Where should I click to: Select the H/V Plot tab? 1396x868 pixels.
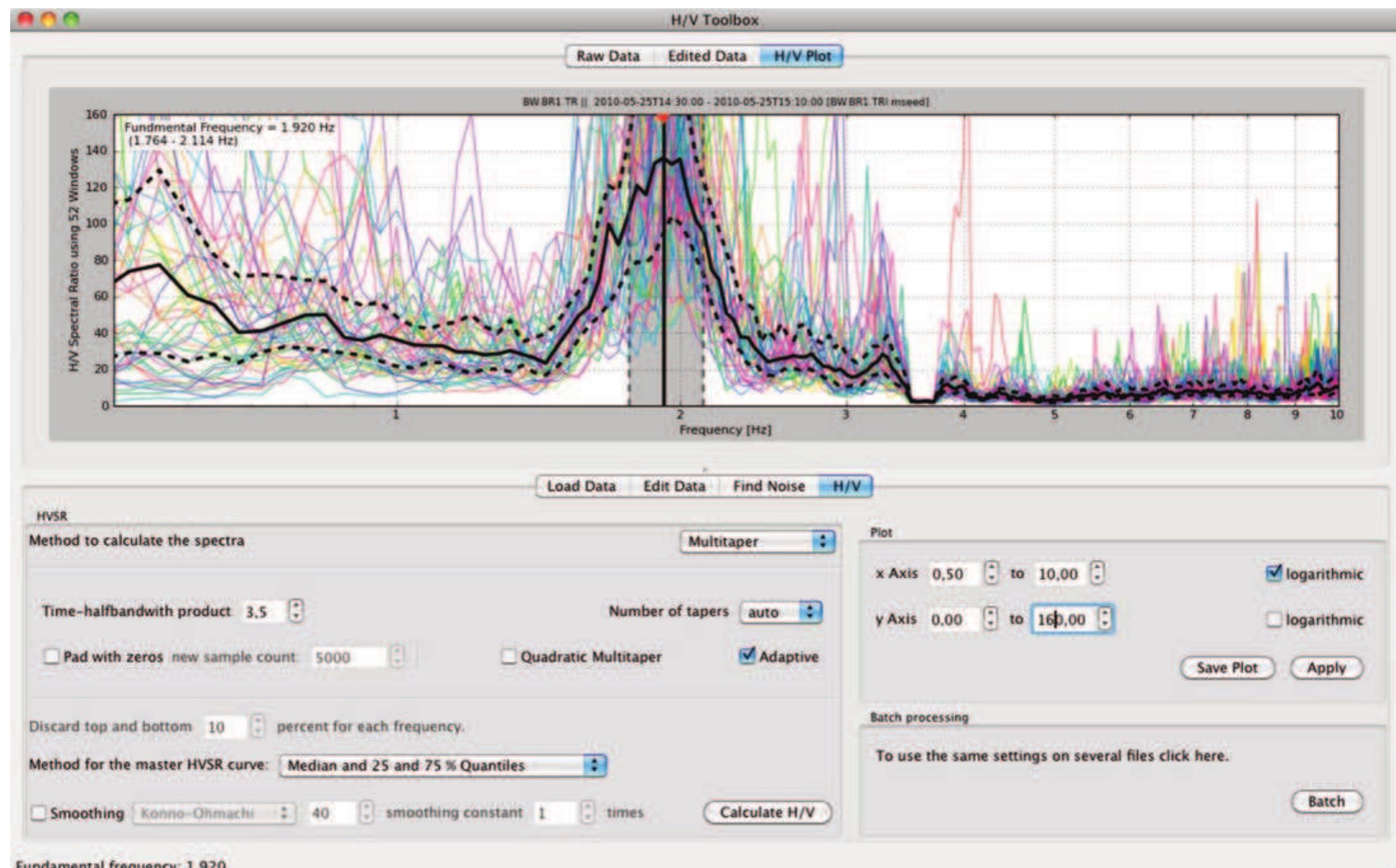point(802,56)
